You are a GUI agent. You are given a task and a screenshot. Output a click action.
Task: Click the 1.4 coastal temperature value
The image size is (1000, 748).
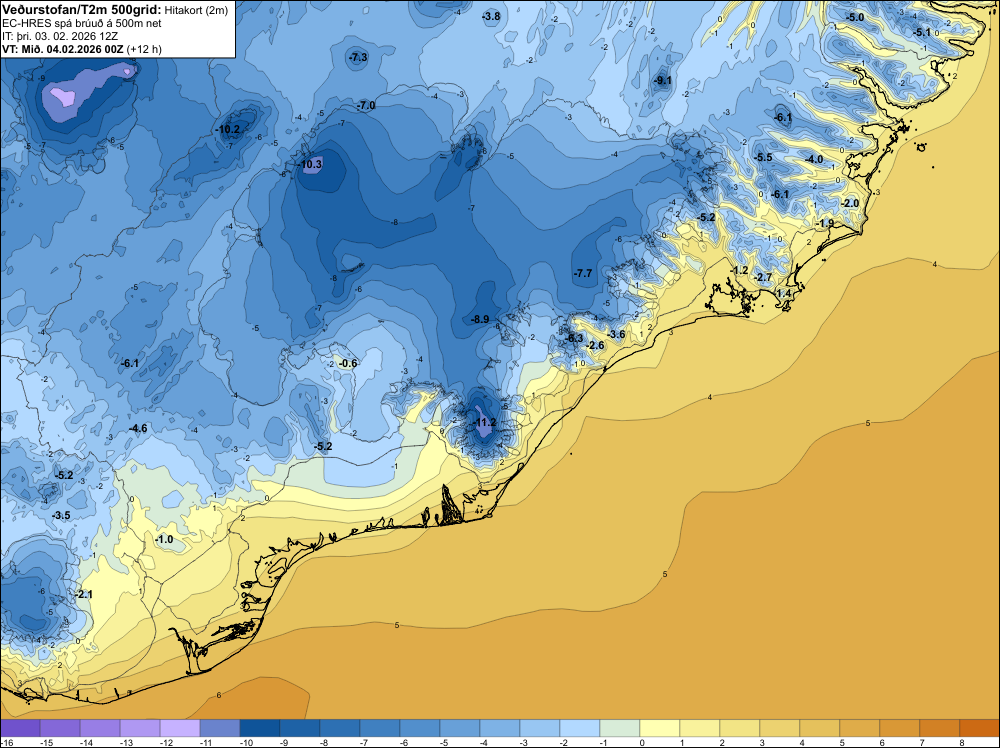784,293
